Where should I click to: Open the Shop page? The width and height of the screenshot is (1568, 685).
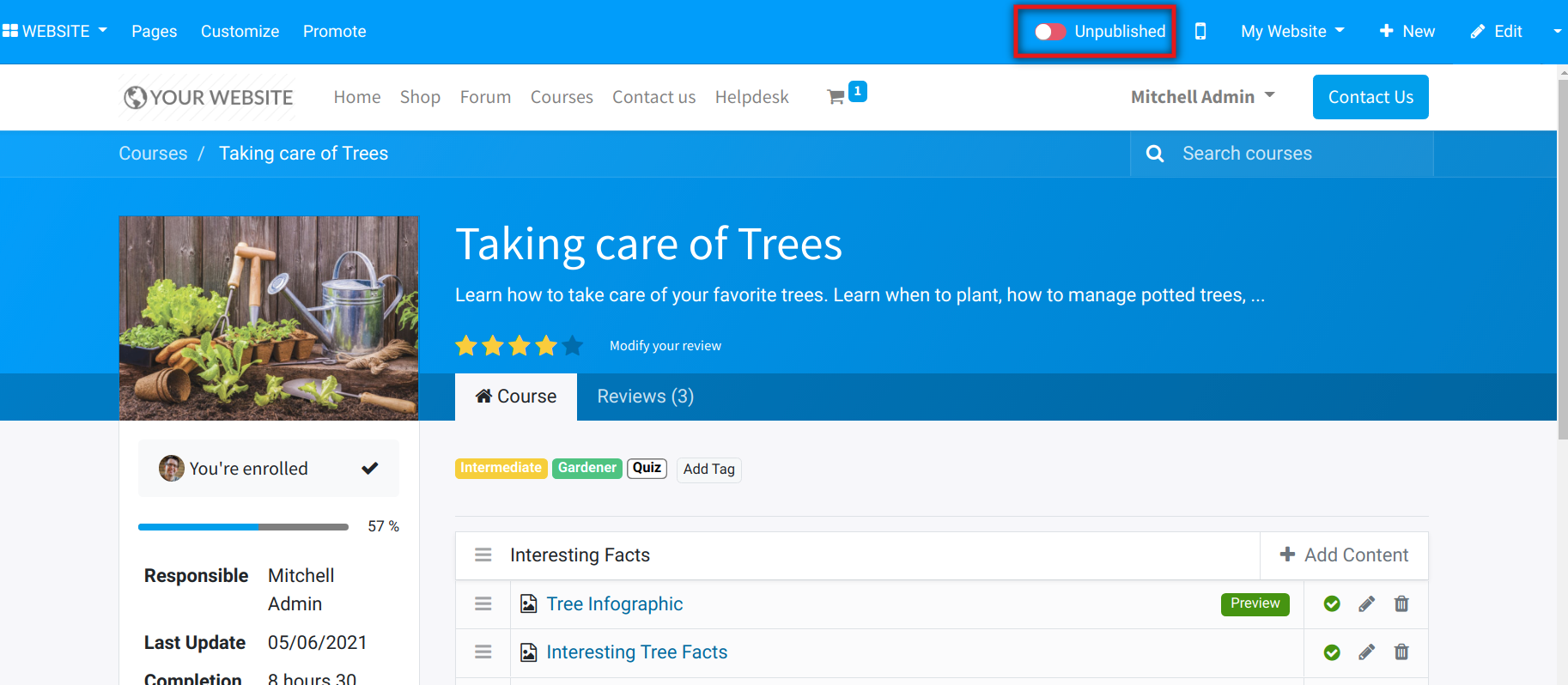420,97
